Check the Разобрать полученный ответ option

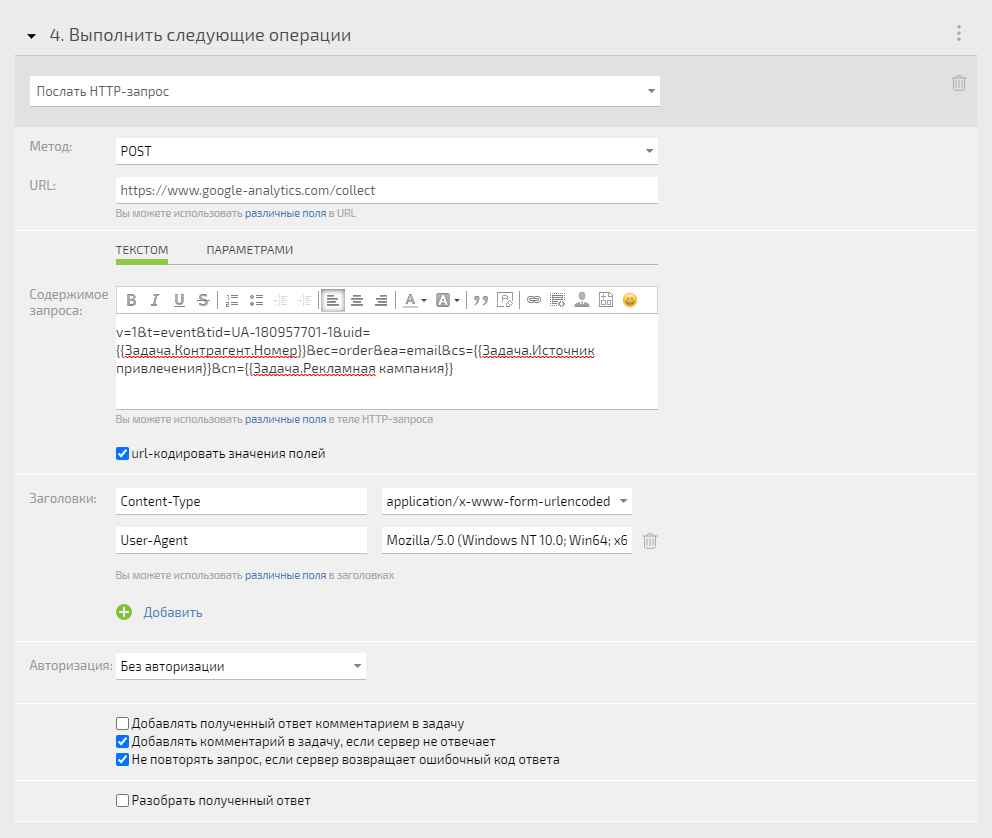click(123, 801)
